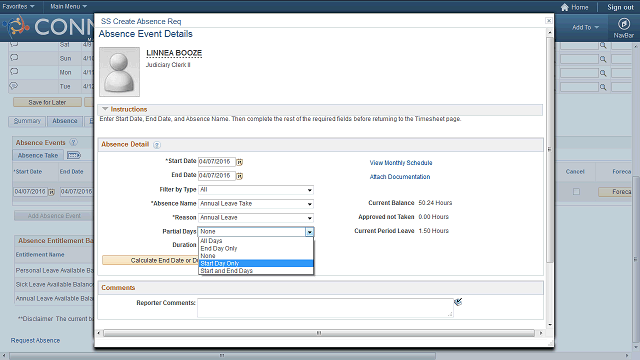Click the show-all-columns icon beside Absence Take tab
This screenshot has width=640, height=360.
point(74,155)
